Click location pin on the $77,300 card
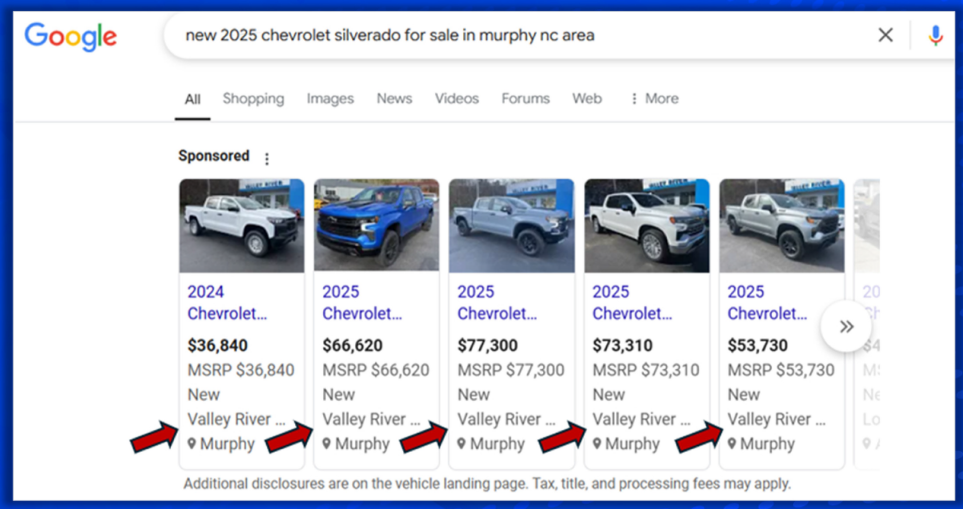 pos(462,443)
